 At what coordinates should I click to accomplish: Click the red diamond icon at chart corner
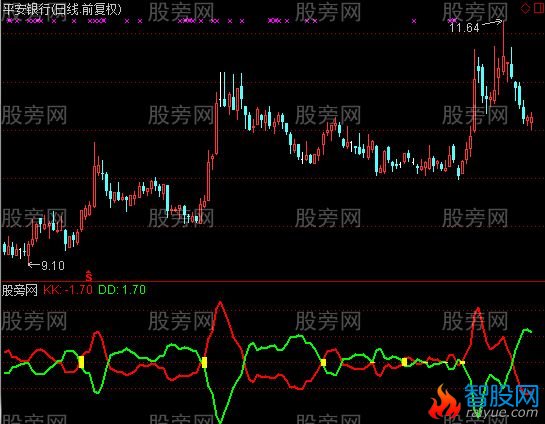point(526,8)
